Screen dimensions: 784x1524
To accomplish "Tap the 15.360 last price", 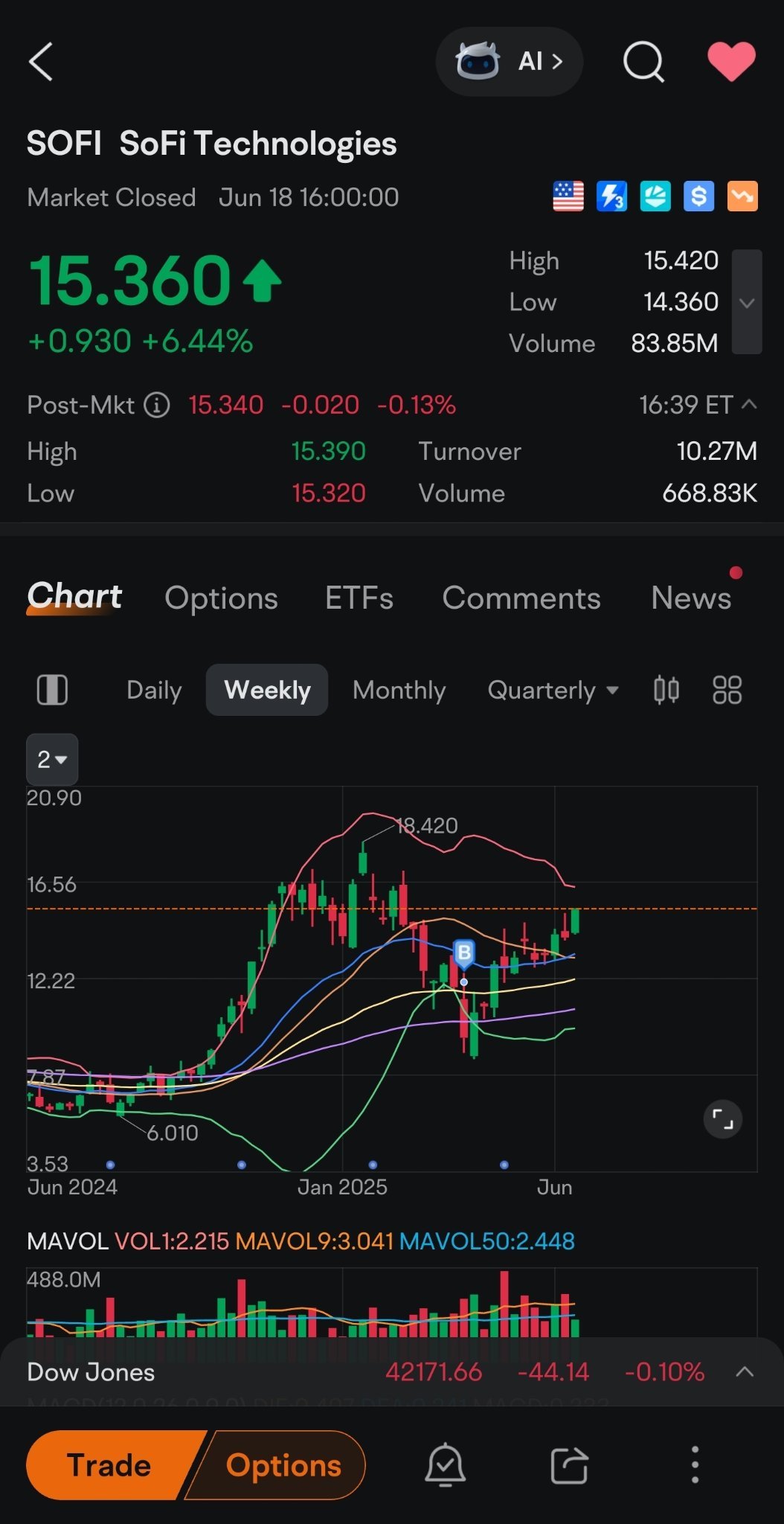I will (x=130, y=281).
